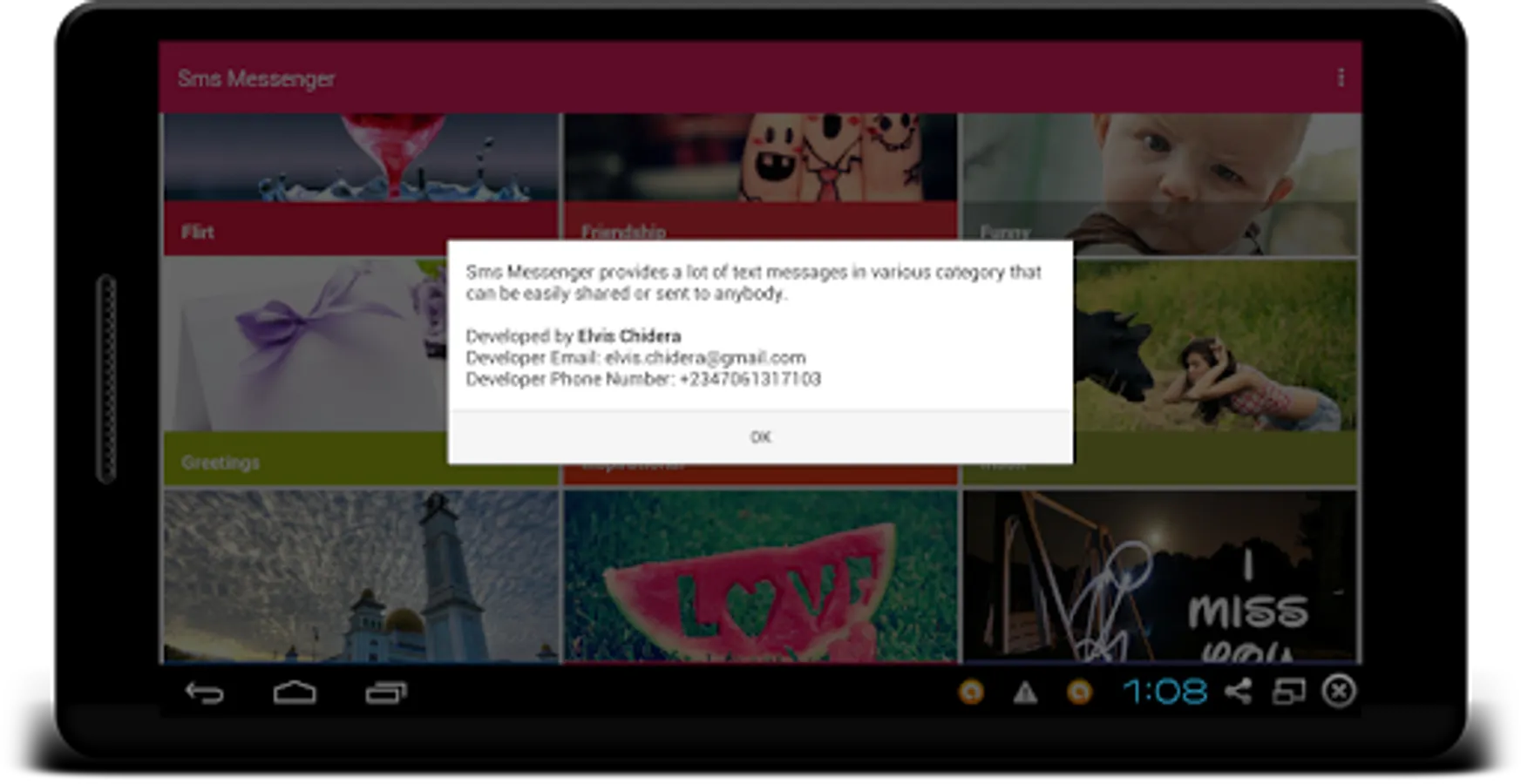
Task: Select the I Miss You category tile
Action: [x=1159, y=576]
